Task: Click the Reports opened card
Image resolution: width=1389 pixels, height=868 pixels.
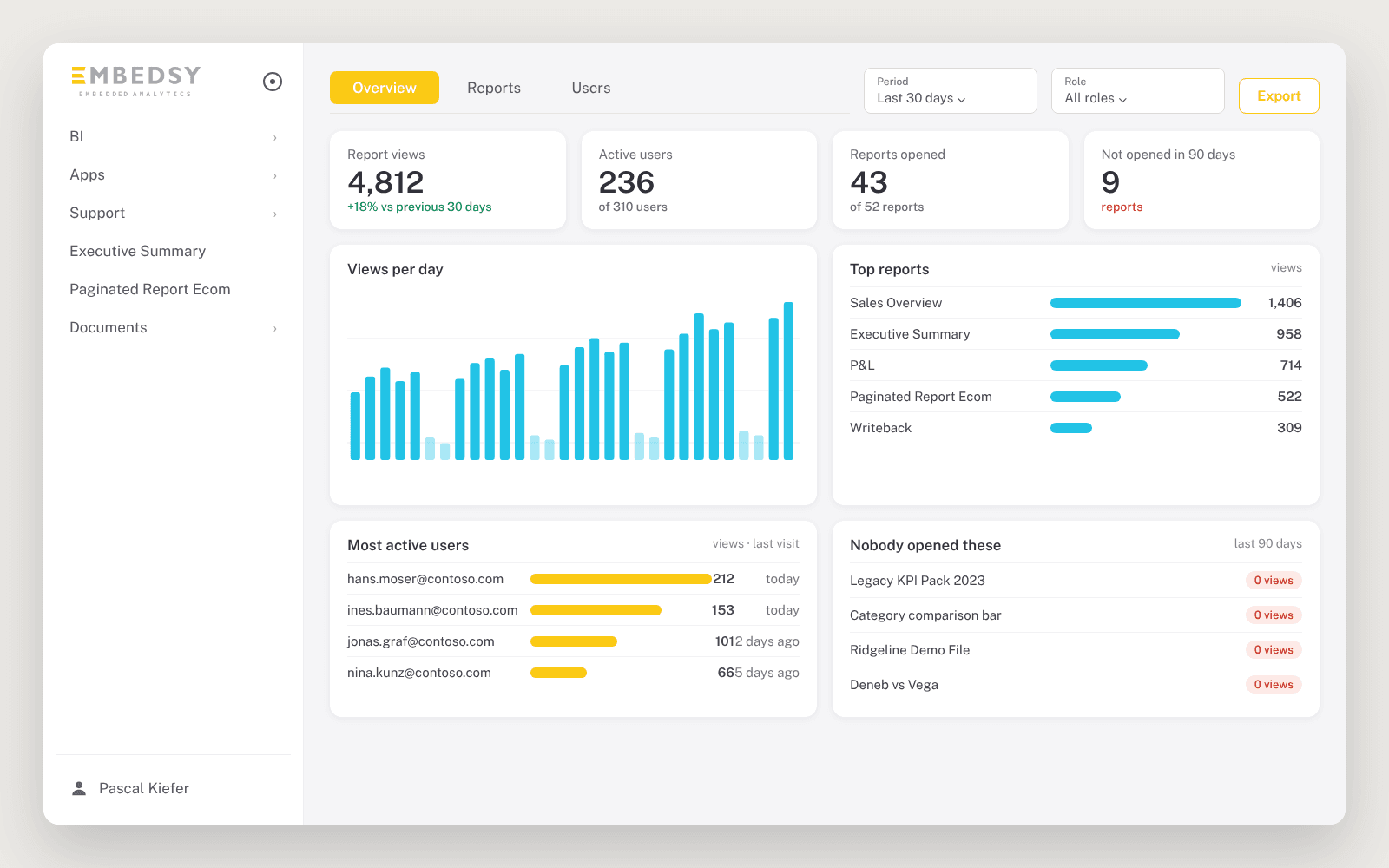Action: pos(951,181)
